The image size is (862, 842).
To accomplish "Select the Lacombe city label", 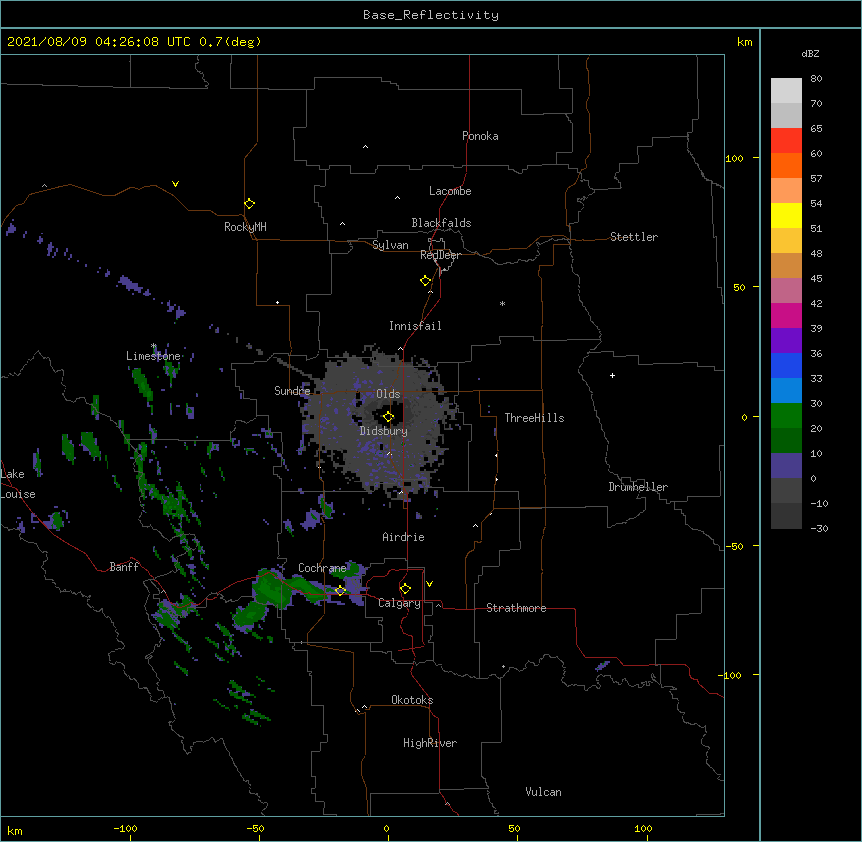I will pos(450,191).
